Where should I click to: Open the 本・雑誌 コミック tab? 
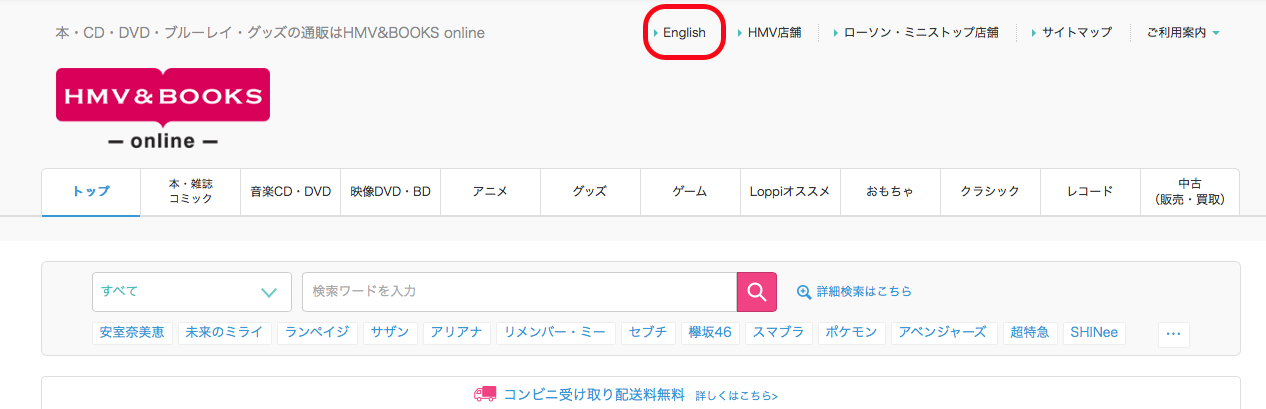pos(190,192)
